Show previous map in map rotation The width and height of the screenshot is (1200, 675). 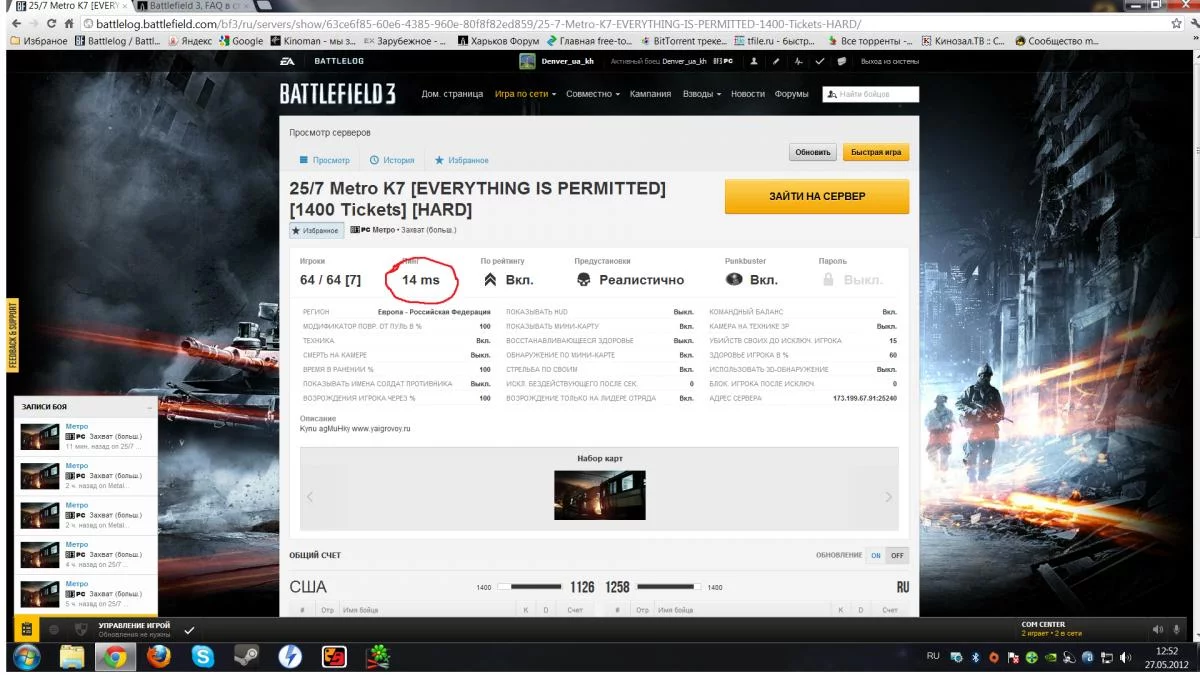coord(310,497)
